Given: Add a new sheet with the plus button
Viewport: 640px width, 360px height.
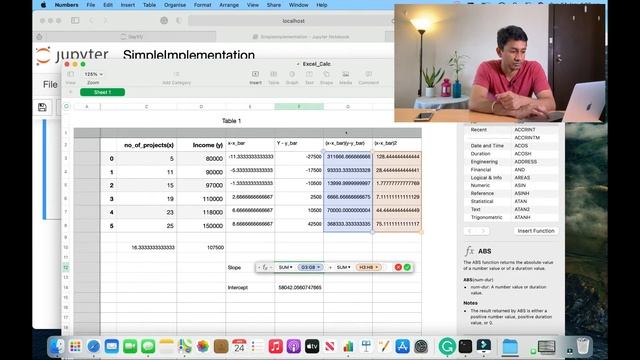Looking at the screenshot, I should click(70, 92).
